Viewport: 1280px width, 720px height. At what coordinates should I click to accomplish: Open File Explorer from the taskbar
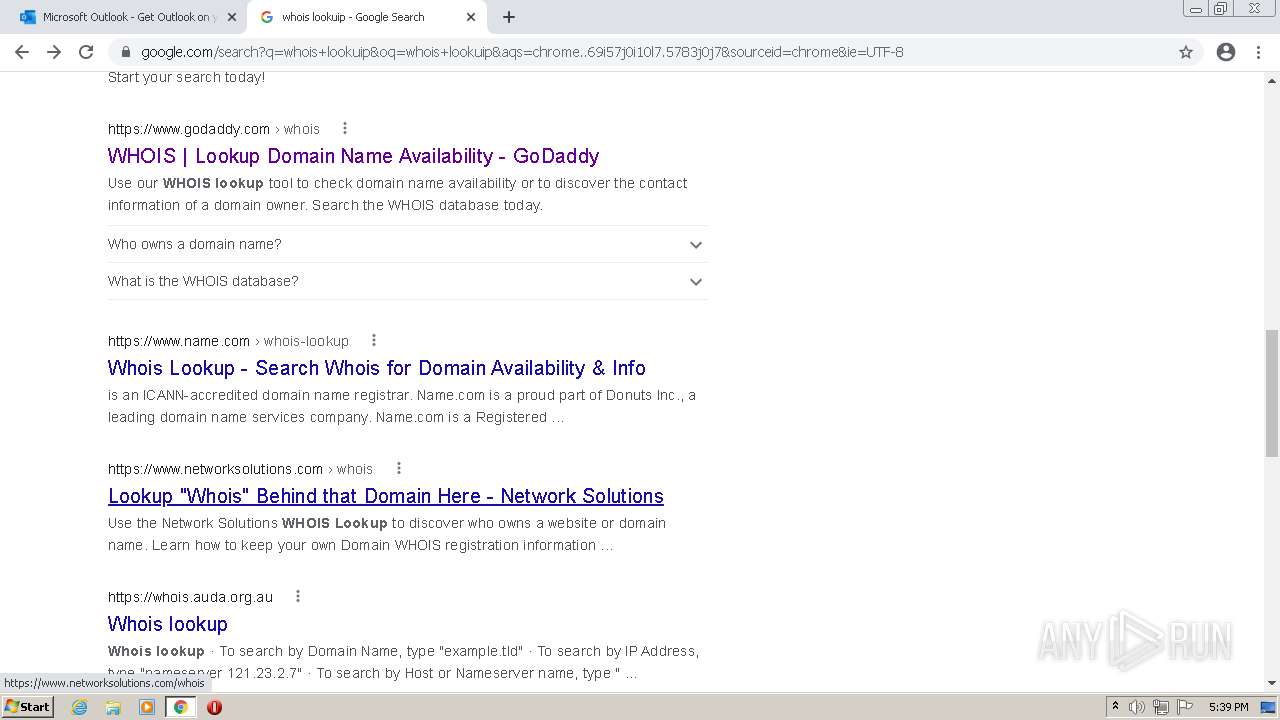tap(113, 707)
